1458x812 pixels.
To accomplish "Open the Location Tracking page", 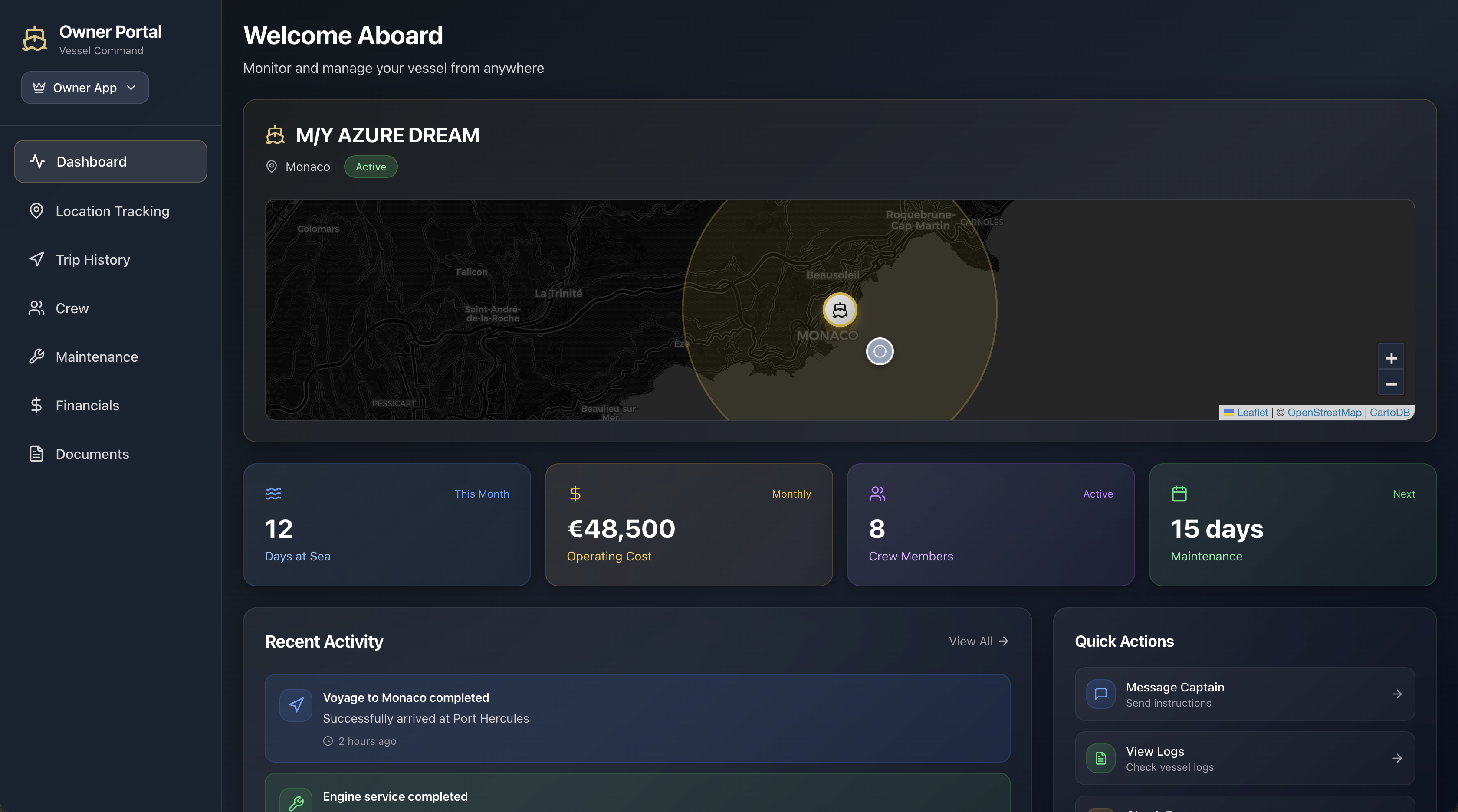I will point(112,211).
